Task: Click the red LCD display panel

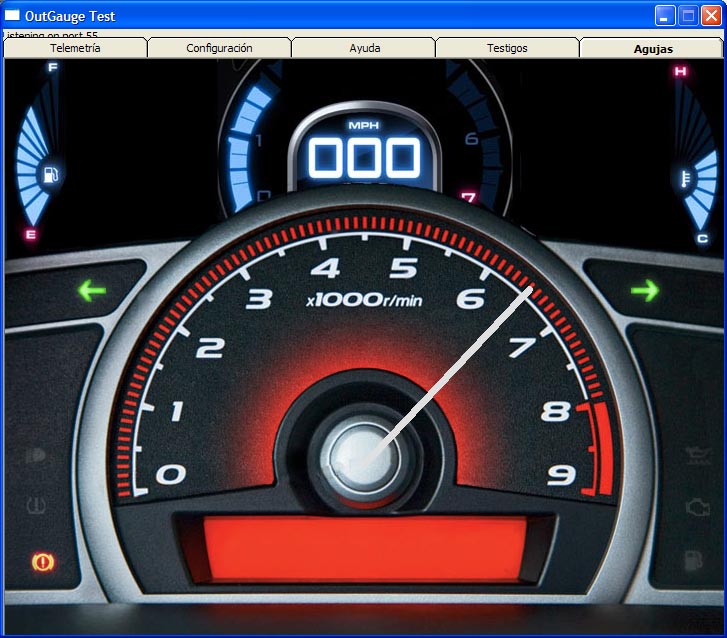Action: (365, 549)
